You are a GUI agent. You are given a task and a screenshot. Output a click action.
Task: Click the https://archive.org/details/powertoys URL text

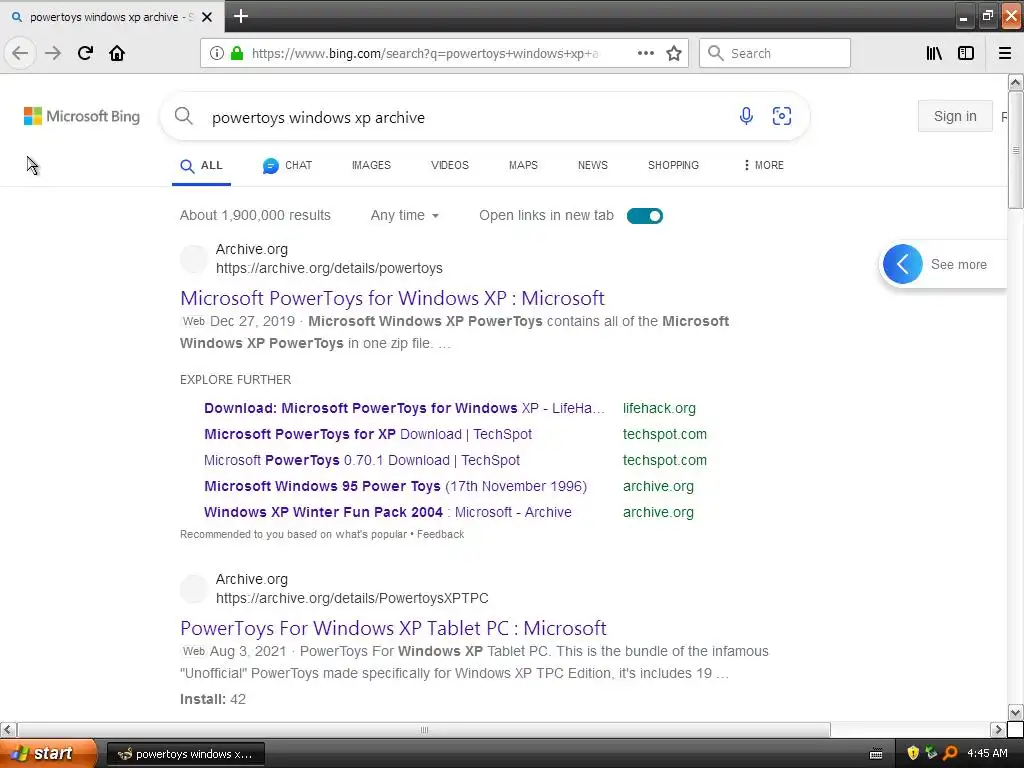click(329, 268)
